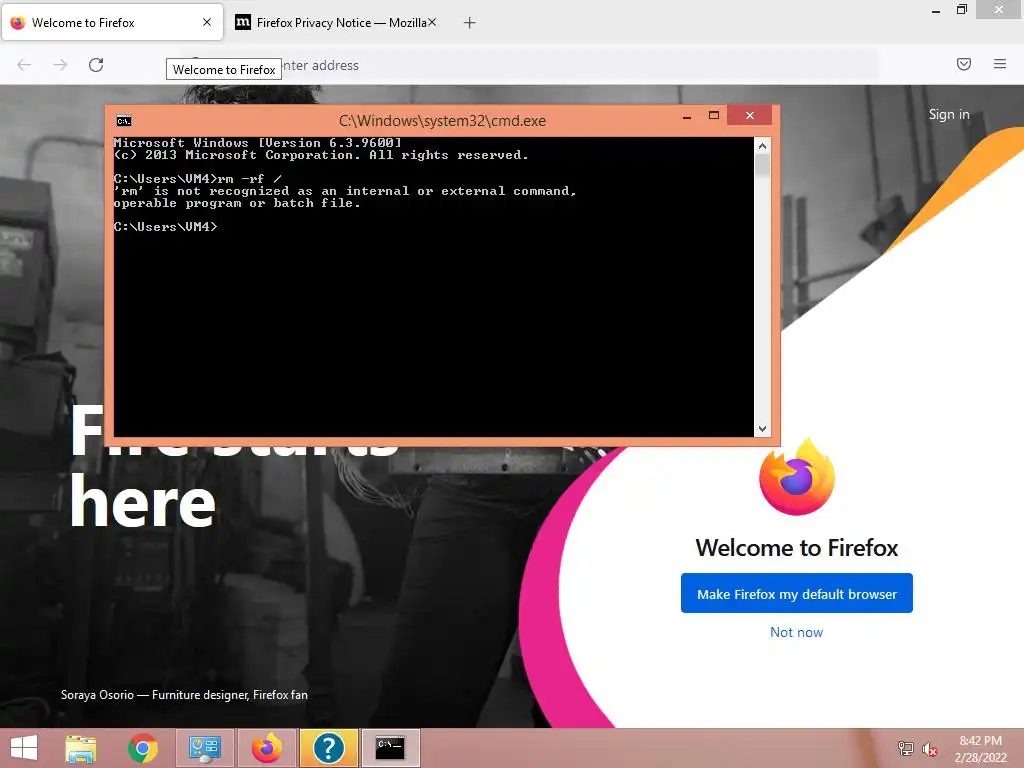Close the Firefox Privacy Notice tab
Screen dimensions: 1024x768
coord(432,22)
